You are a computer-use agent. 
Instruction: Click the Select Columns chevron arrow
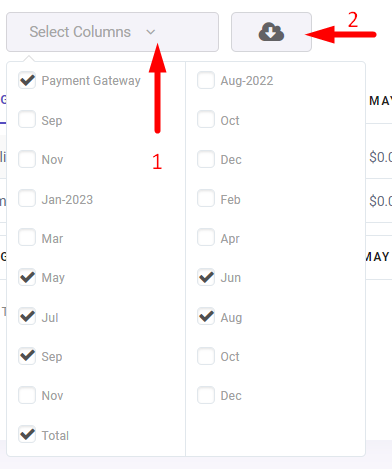(151, 32)
